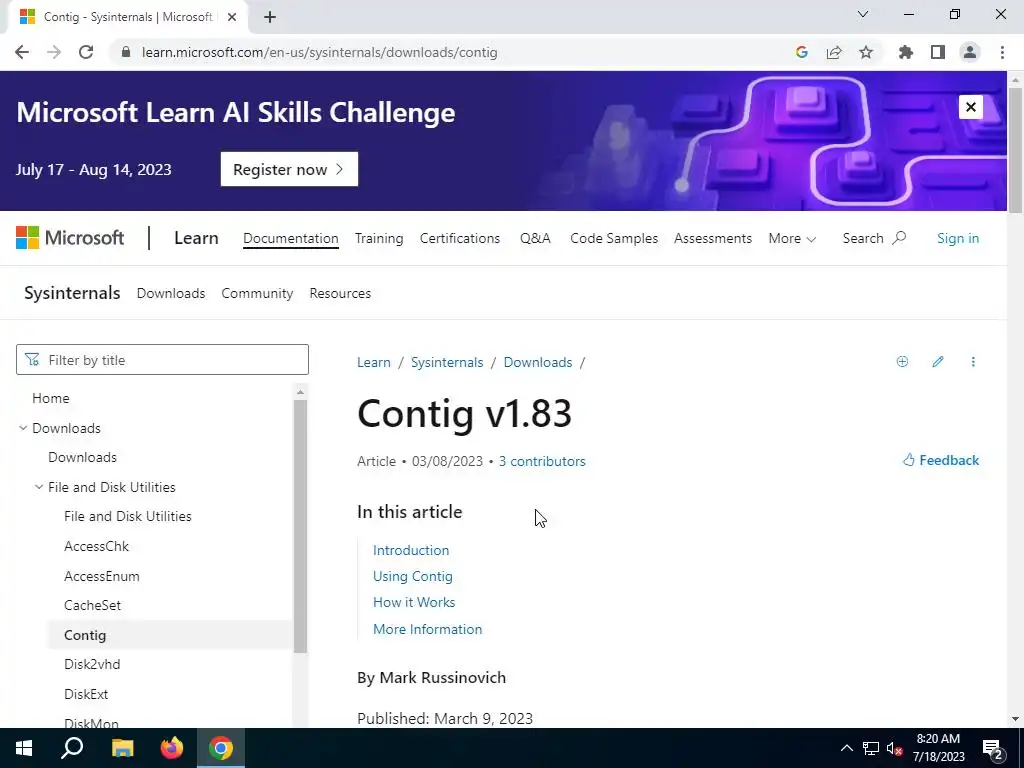Jump to the More Information section
Viewport: 1024px width, 768px height.
click(x=428, y=629)
